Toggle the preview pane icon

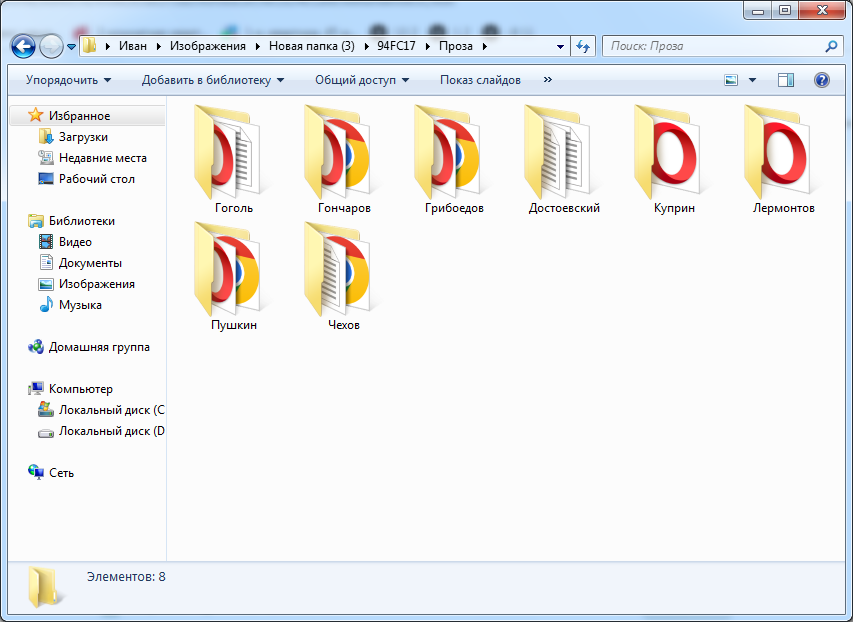pyautogui.click(x=786, y=80)
